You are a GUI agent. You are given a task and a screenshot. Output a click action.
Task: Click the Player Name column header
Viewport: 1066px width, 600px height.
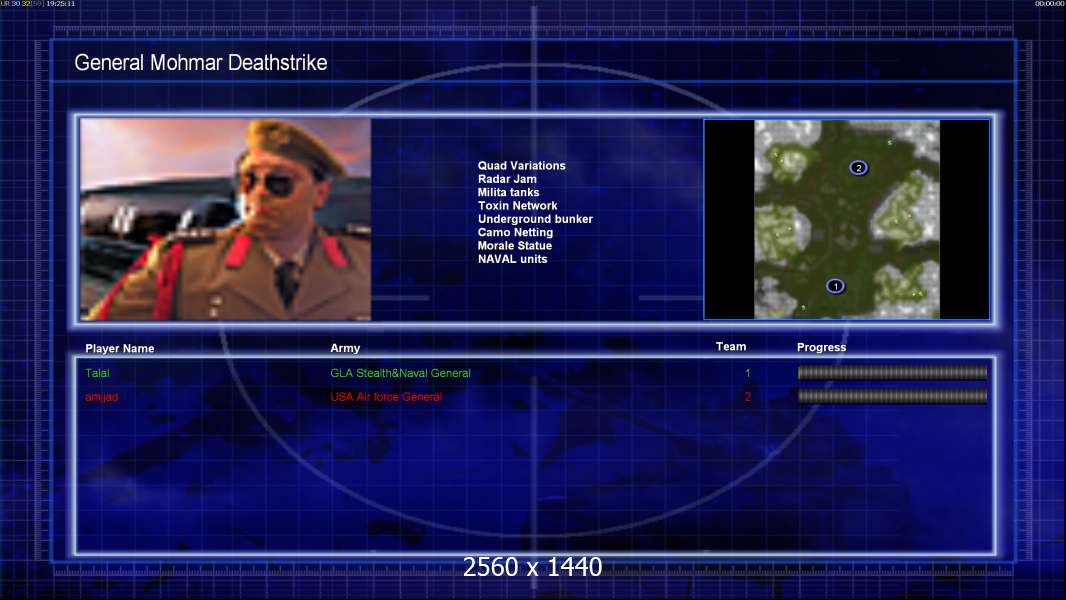pos(120,349)
